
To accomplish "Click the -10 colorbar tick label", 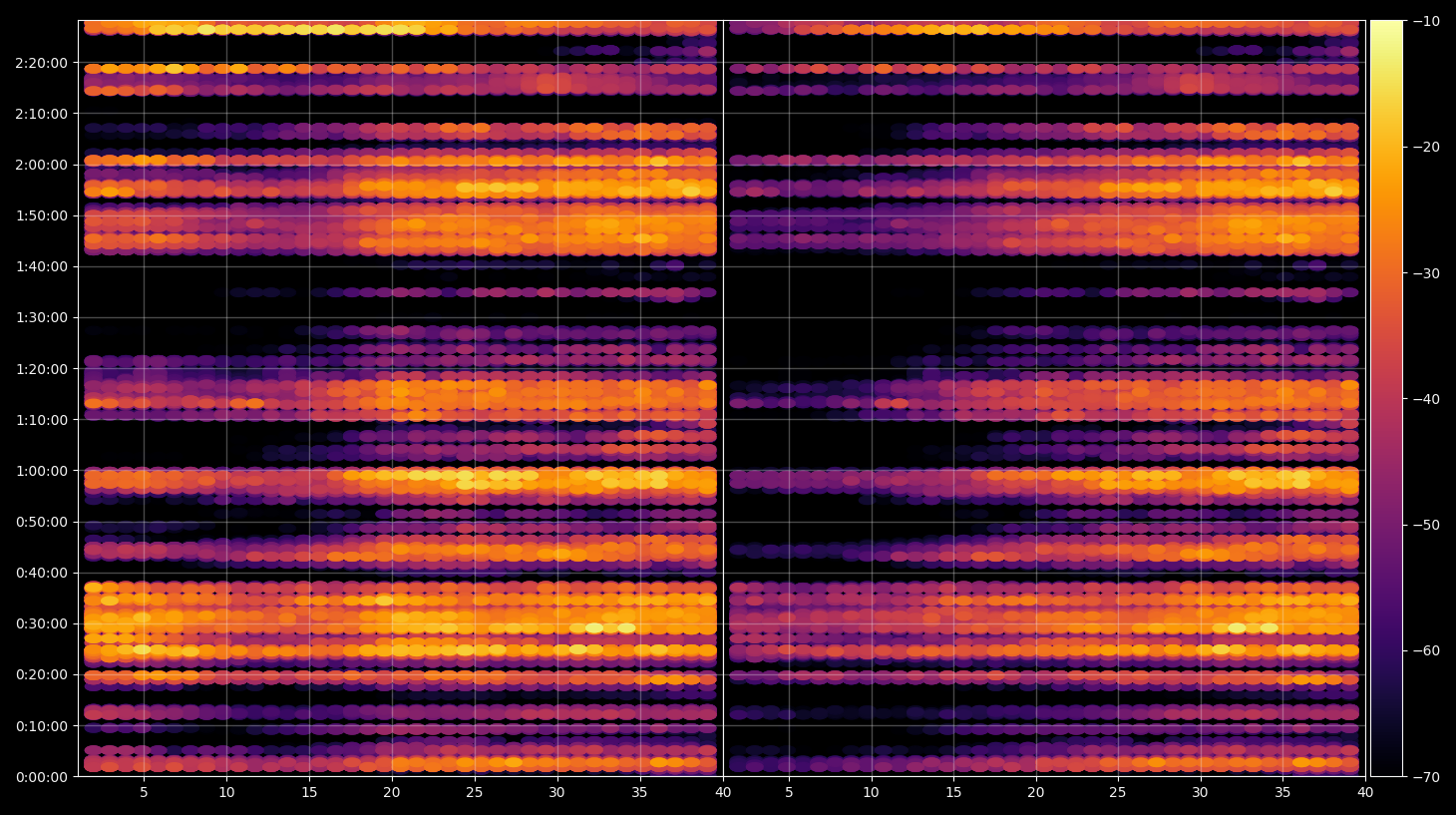I will tap(1426, 21).
